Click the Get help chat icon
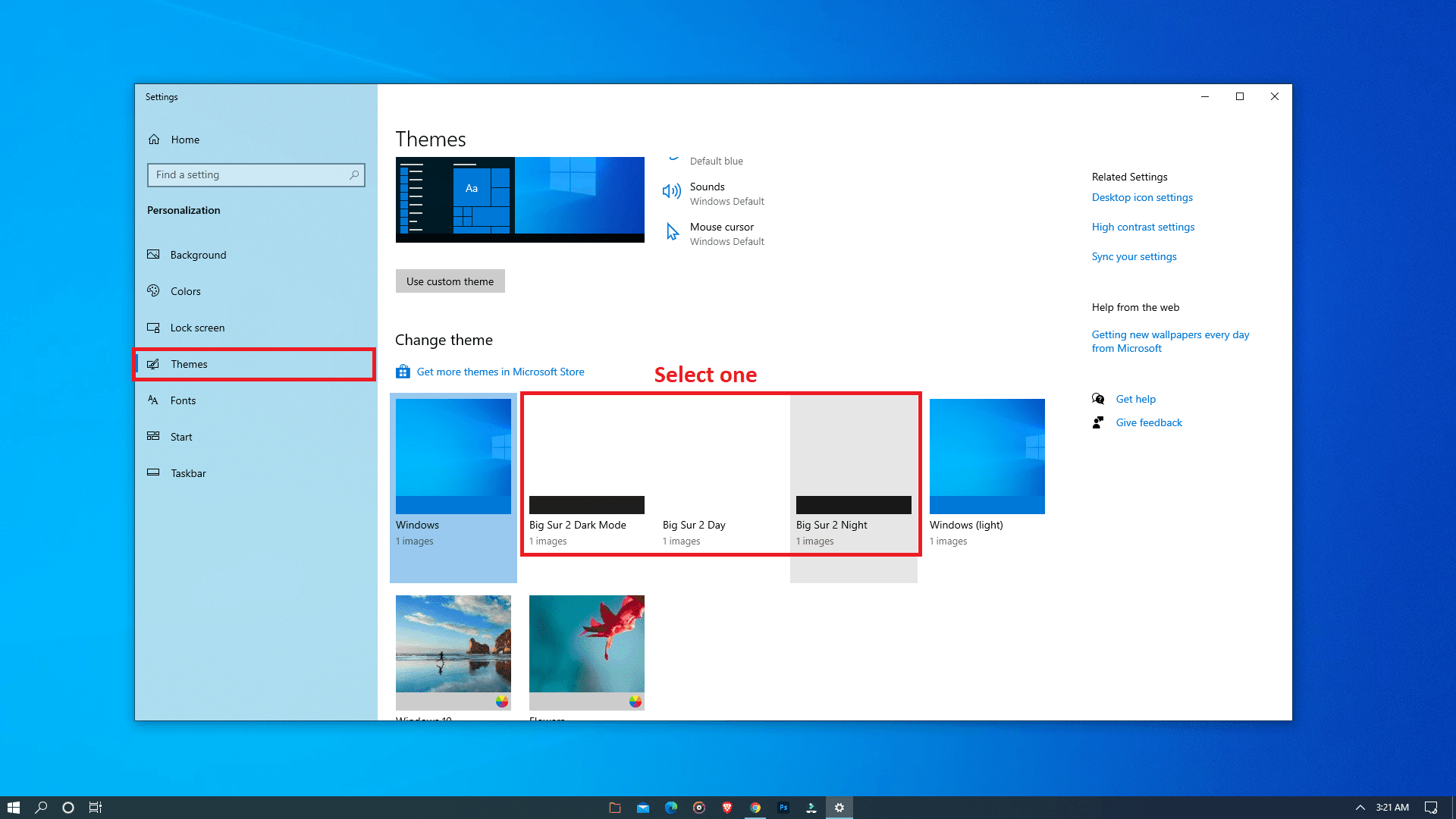This screenshot has height=819, width=1456. [x=1098, y=399]
